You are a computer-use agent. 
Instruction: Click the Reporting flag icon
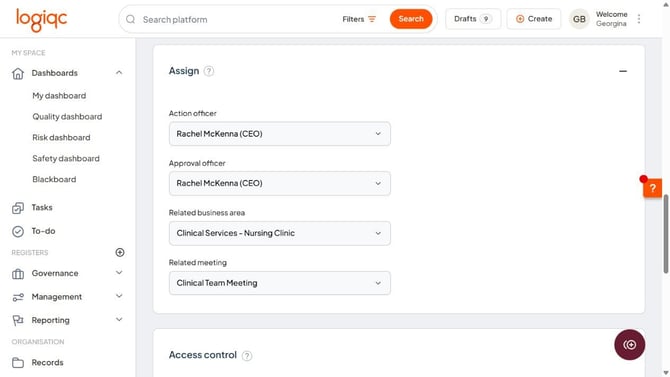[18, 321]
